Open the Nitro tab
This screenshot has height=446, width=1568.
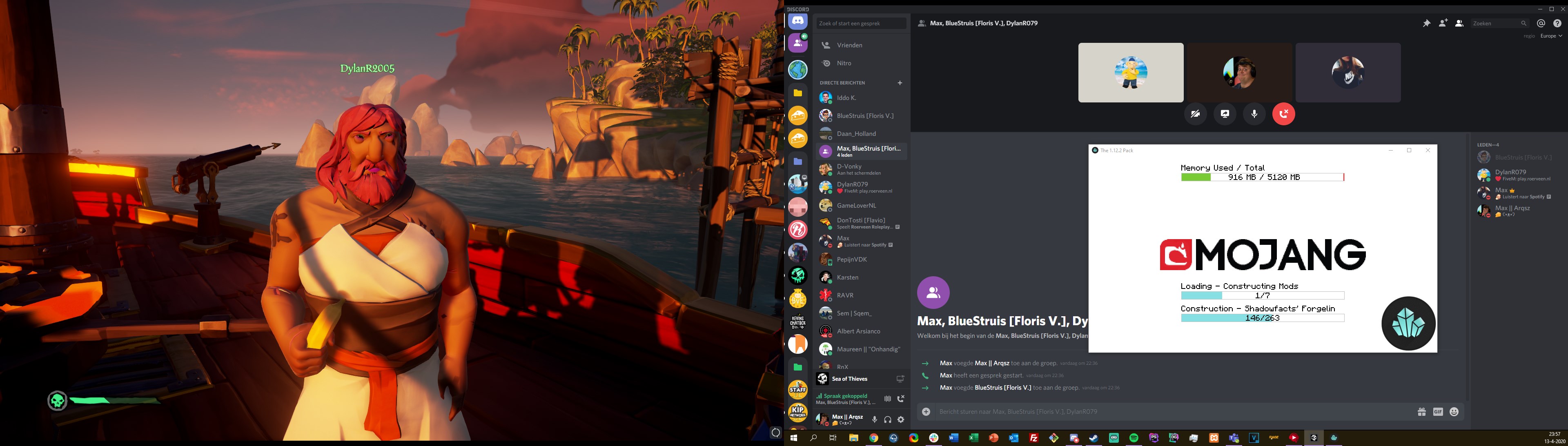844,63
